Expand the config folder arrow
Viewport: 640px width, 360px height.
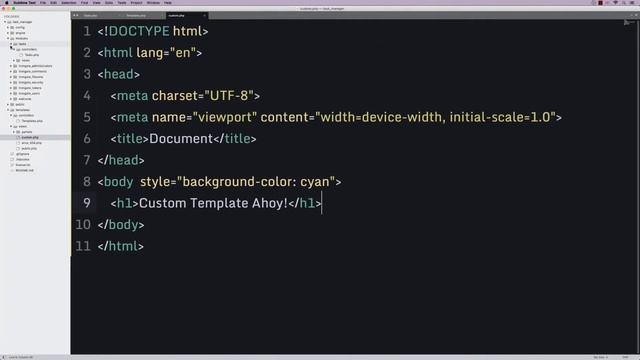8,28
